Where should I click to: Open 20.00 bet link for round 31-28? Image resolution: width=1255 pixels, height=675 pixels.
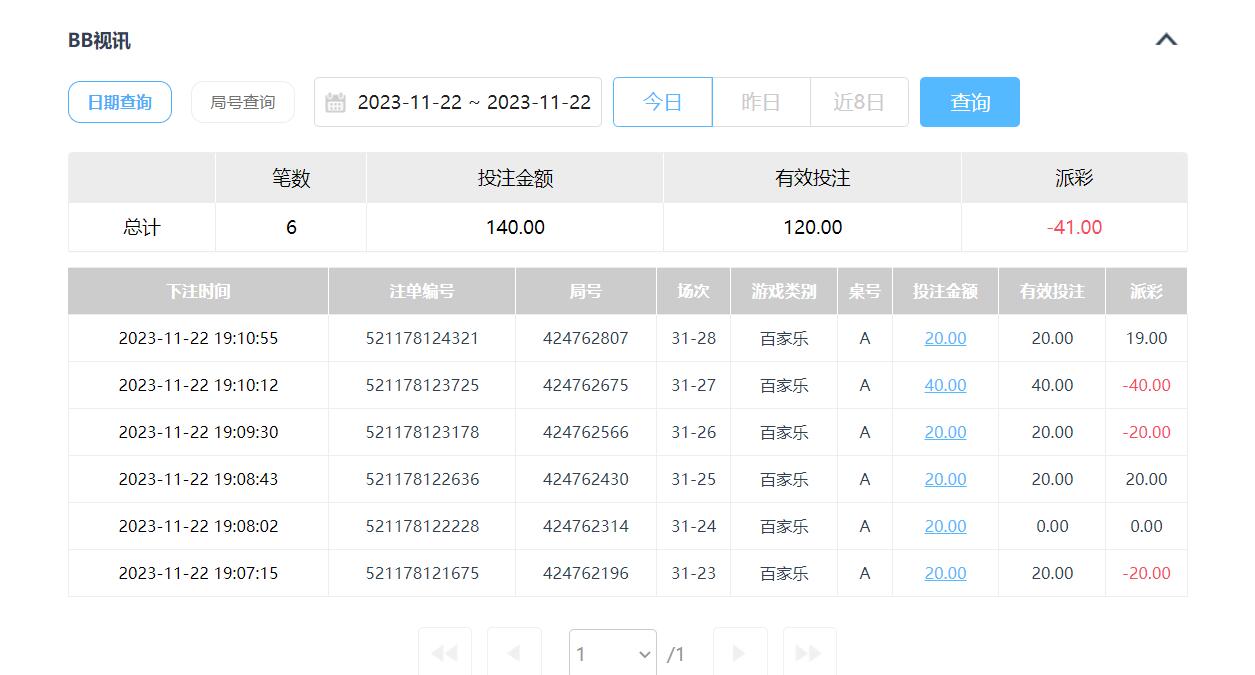(x=945, y=338)
